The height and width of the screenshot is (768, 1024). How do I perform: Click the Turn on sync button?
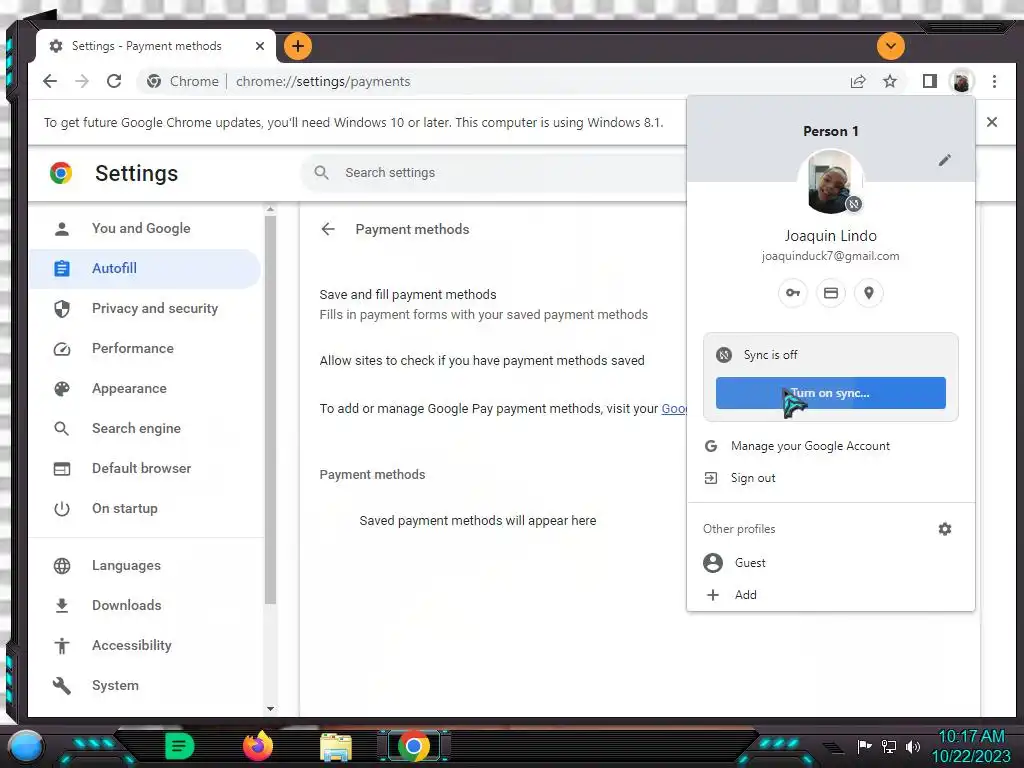click(831, 393)
